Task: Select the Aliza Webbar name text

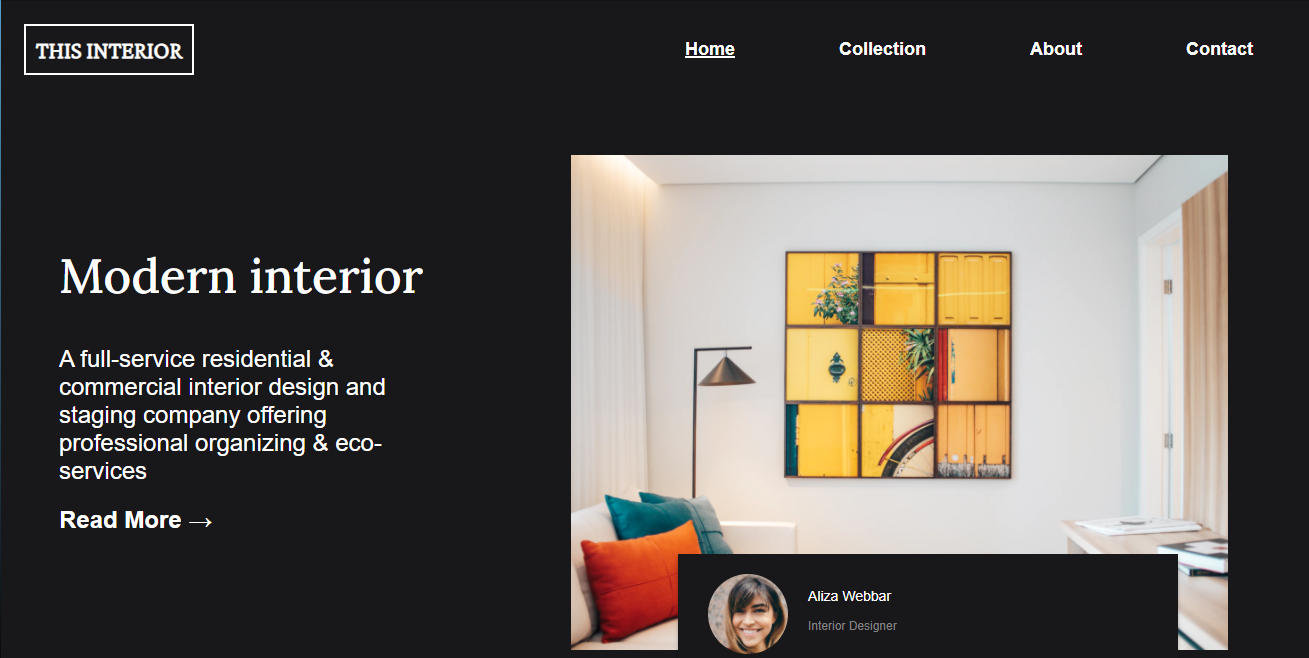Action: click(849, 596)
